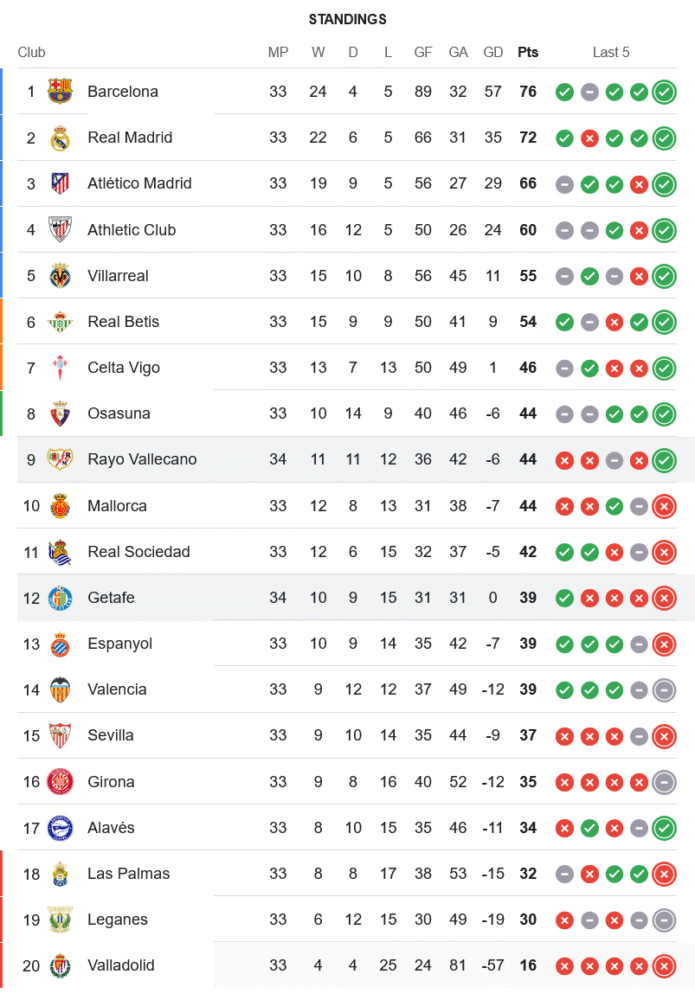
Task: Click the GD column header
Action: click(x=493, y=52)
